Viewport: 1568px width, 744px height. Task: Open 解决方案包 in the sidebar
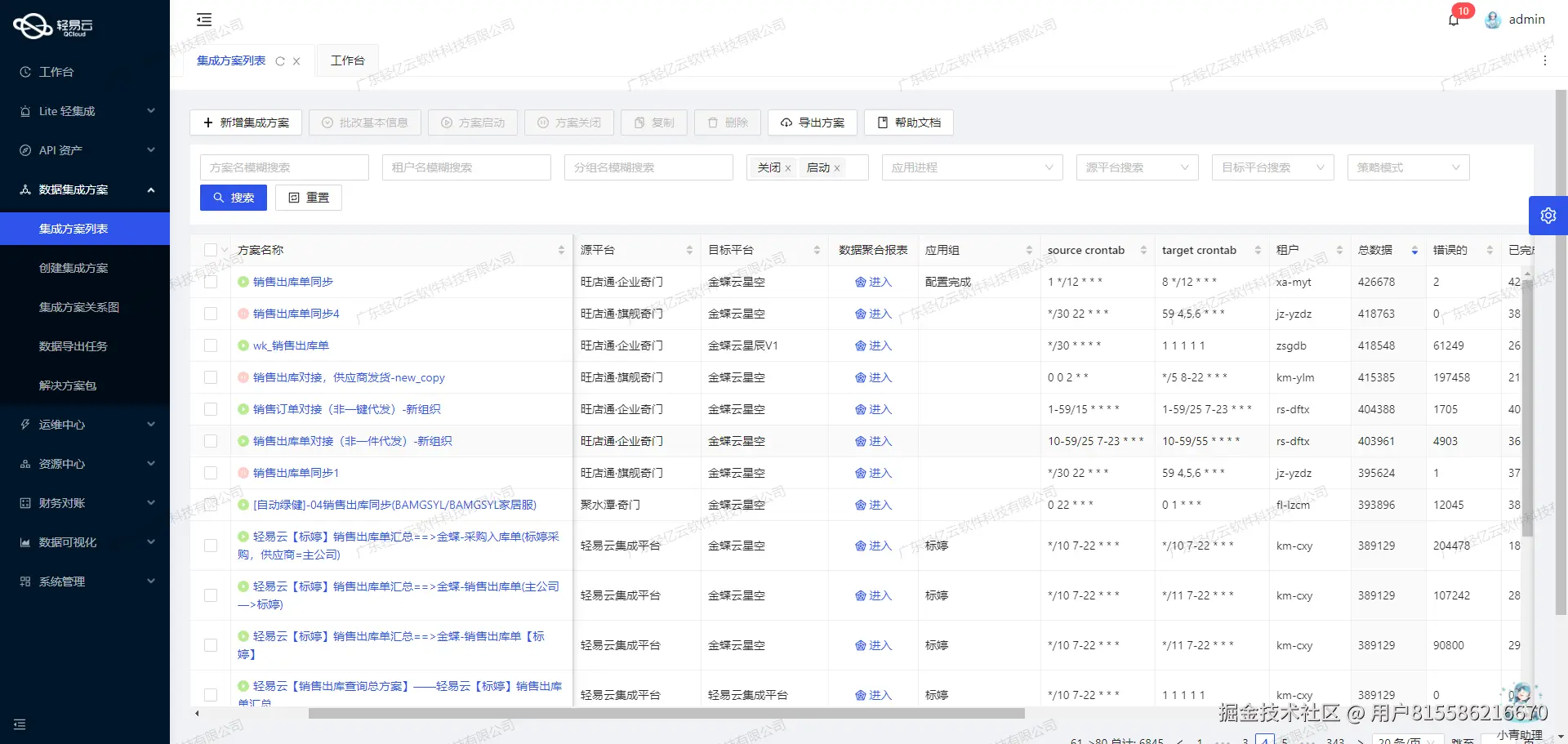(x=85, y=385)
